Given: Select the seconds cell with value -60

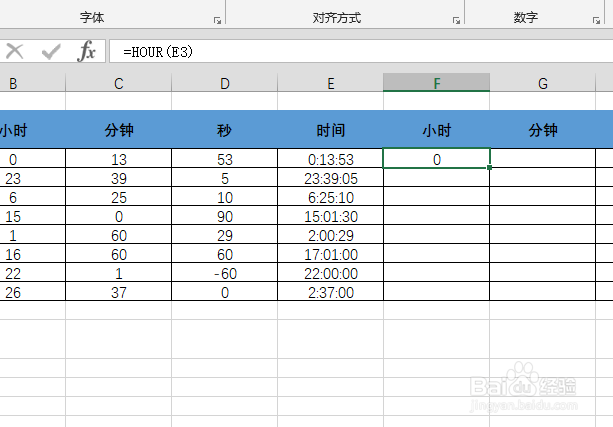Looking at the screenshot, I should click(x=225, y=273).
